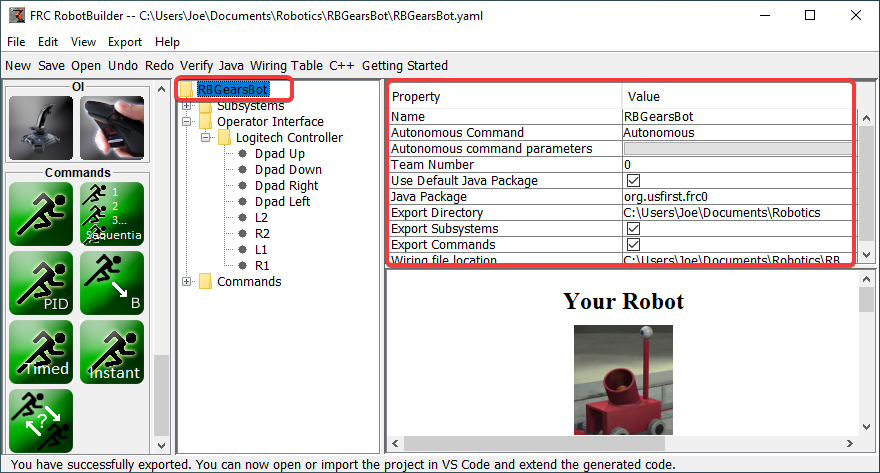Image resolution: width=880 pixels, height=473 pixels.
Task: Pick the basic Command palette icon
Action: click(x=41, y=214)
